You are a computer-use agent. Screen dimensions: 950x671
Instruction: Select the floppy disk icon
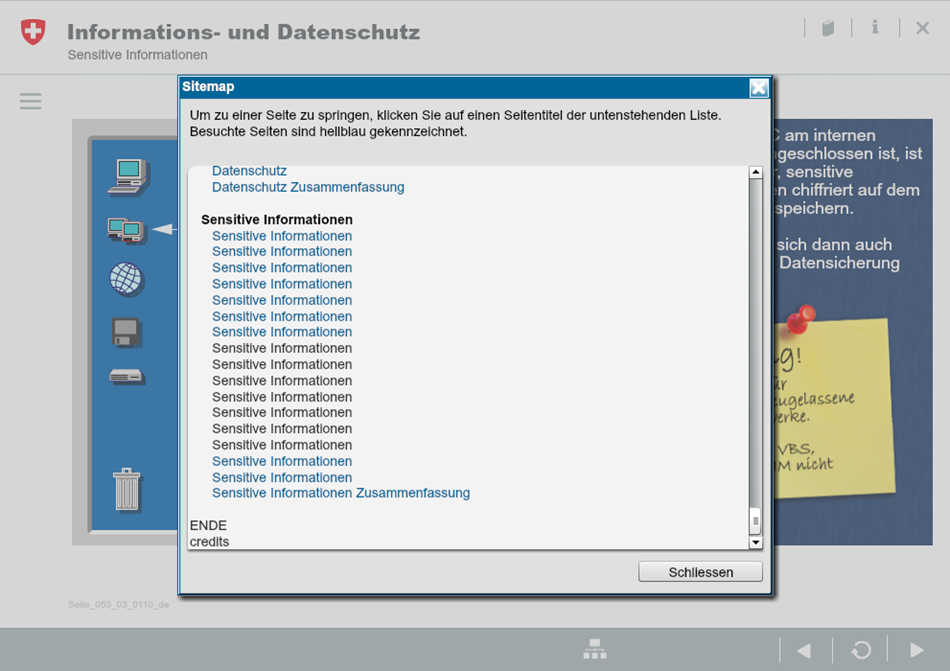tap(127, 332)
